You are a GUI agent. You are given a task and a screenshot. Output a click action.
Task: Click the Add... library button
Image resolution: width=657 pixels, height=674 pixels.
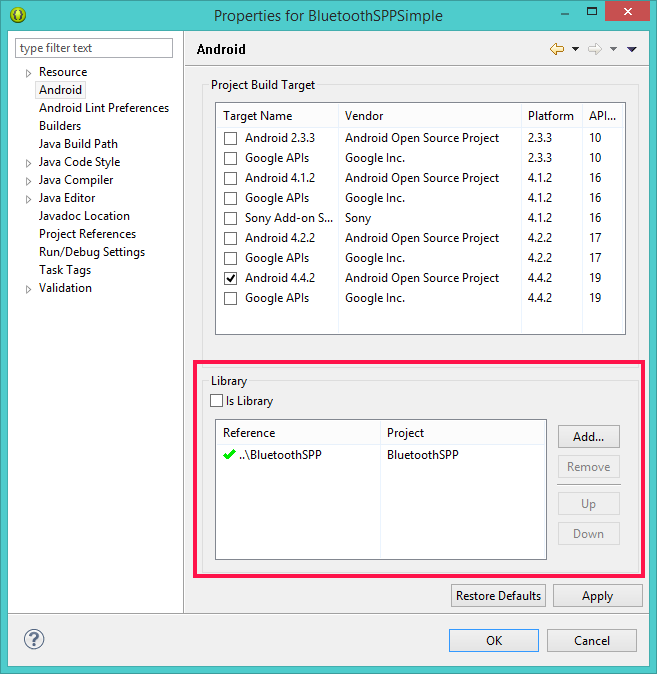tap(589, 437)
